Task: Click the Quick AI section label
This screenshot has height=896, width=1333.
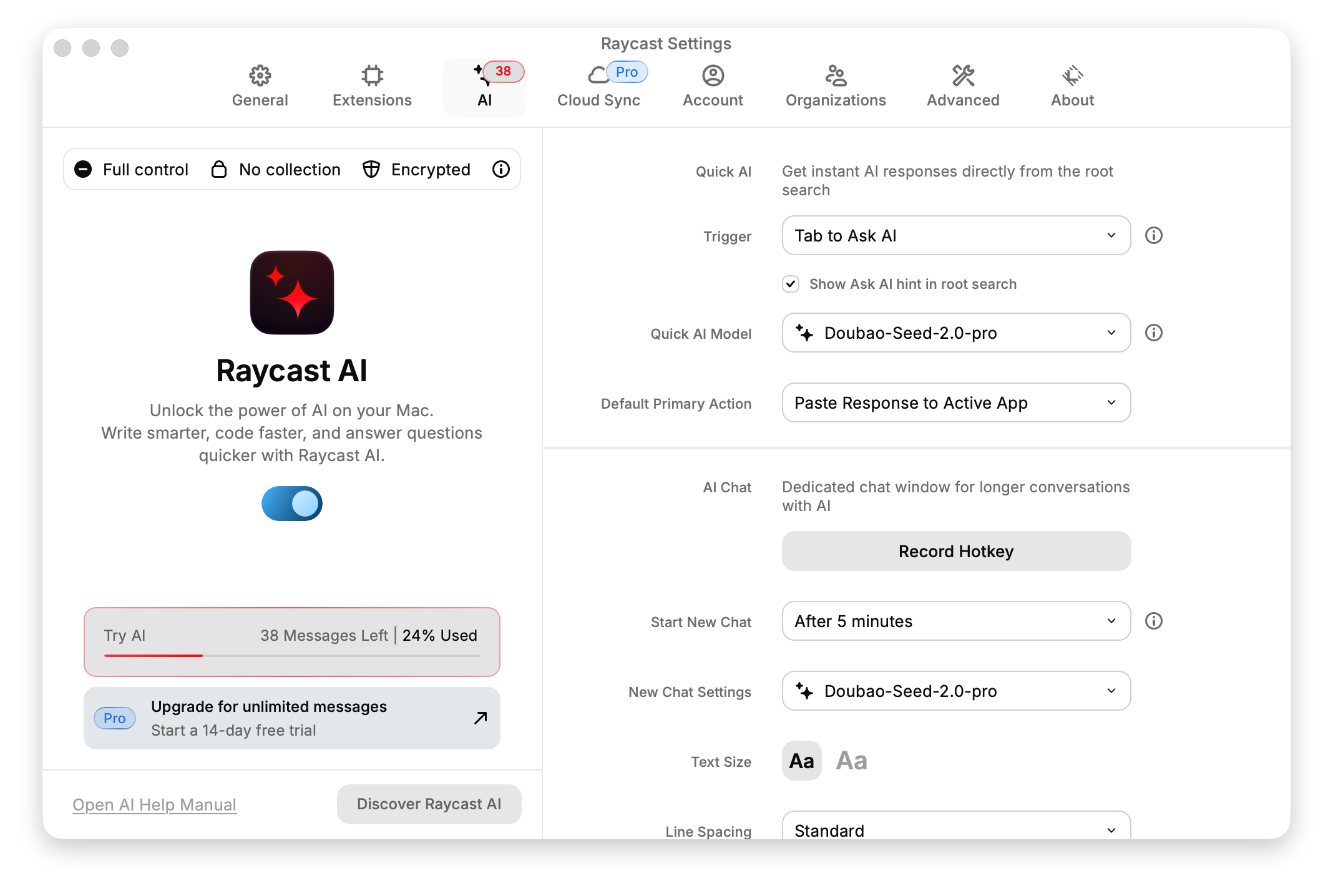Action: (723, 172)
